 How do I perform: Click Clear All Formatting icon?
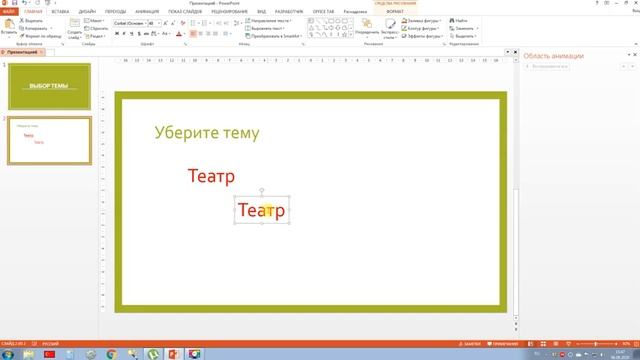[x=182, y=23]
